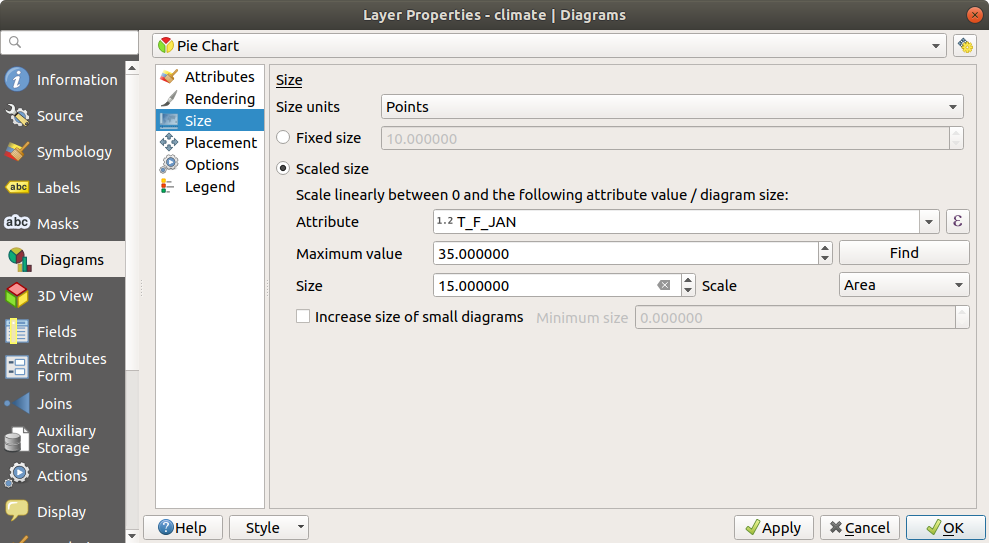
Task: Click the diagram style settings icon top-right
Action: (965, 46)
